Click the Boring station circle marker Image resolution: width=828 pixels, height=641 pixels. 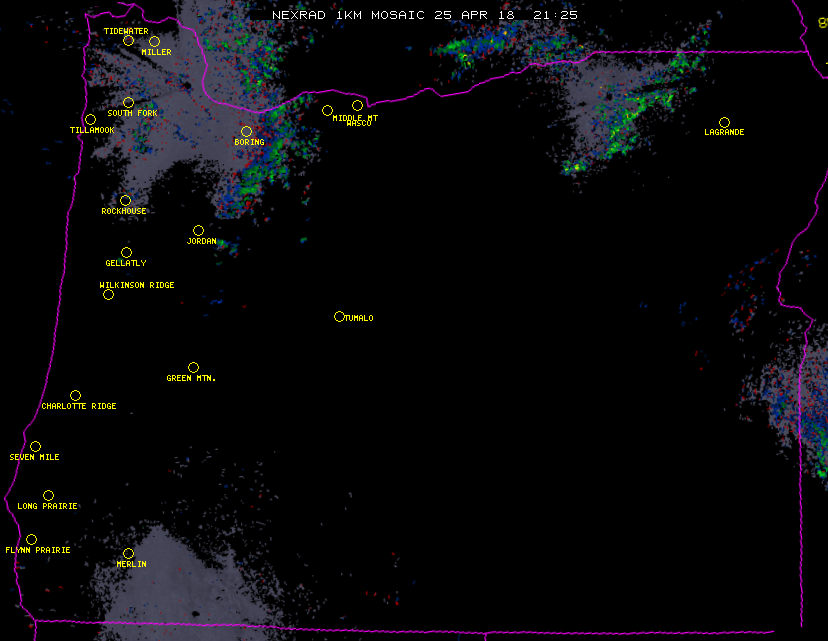pos(246,131)
